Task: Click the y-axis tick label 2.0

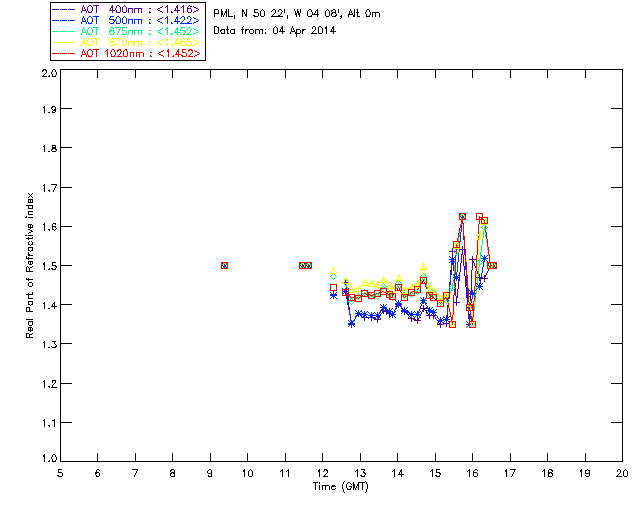Action: click(x=49, y=73)
